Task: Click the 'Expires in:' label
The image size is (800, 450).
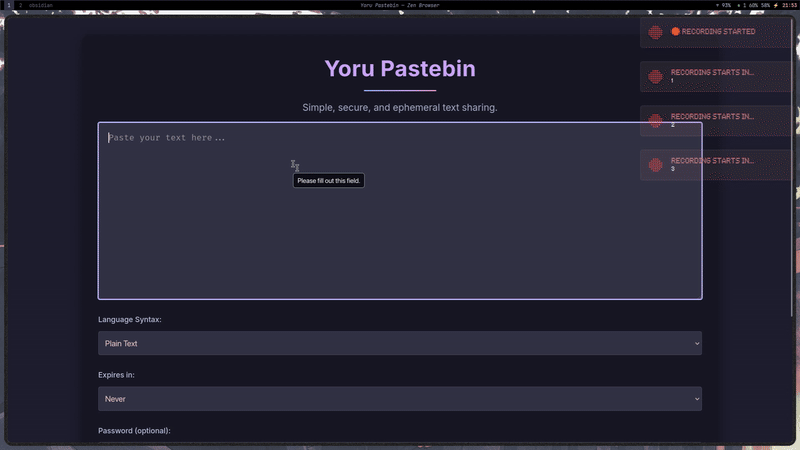Action: pos(116,375)
